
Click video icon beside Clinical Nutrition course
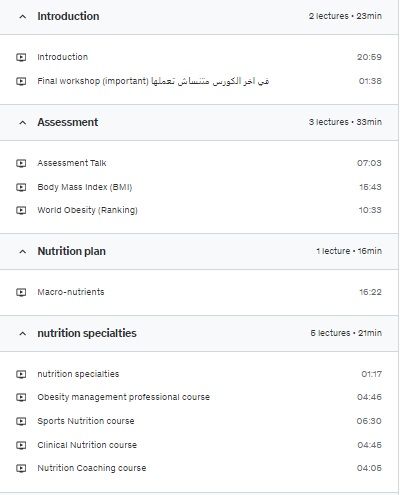pyautogui.click(x=21, y=445)
